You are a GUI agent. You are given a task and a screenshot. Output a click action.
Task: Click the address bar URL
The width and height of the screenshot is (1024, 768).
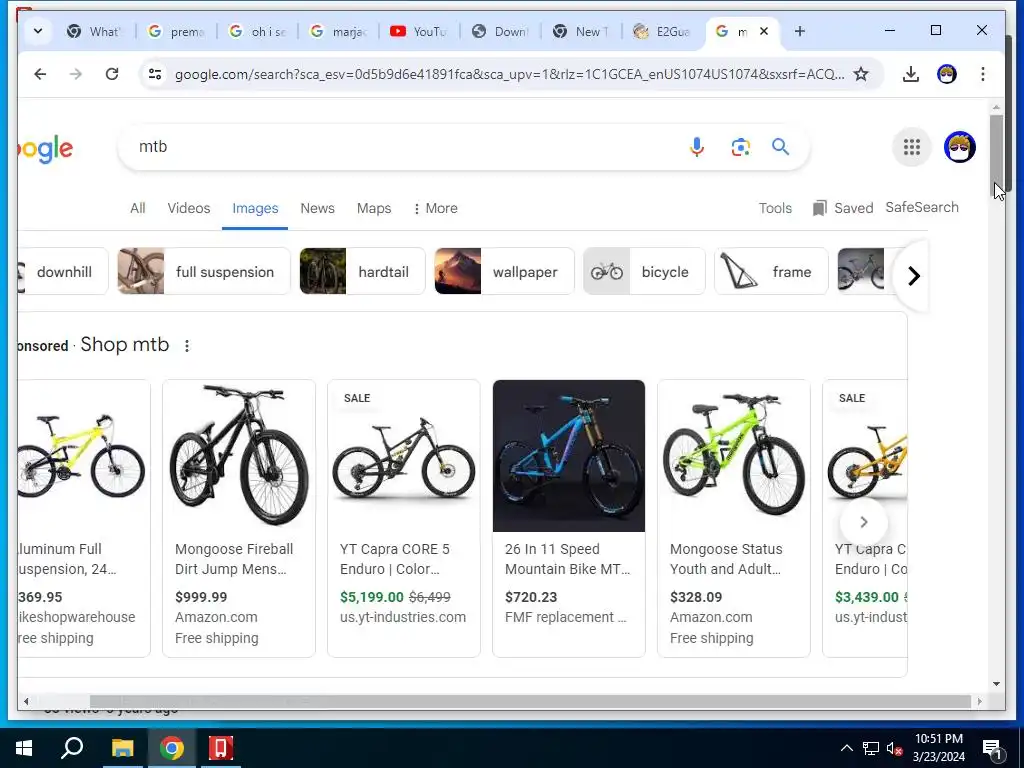pos(509,74)
